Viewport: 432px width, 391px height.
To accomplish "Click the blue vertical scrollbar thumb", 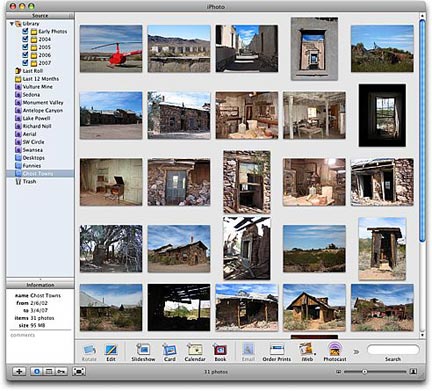I will click(x=422, y=131).
